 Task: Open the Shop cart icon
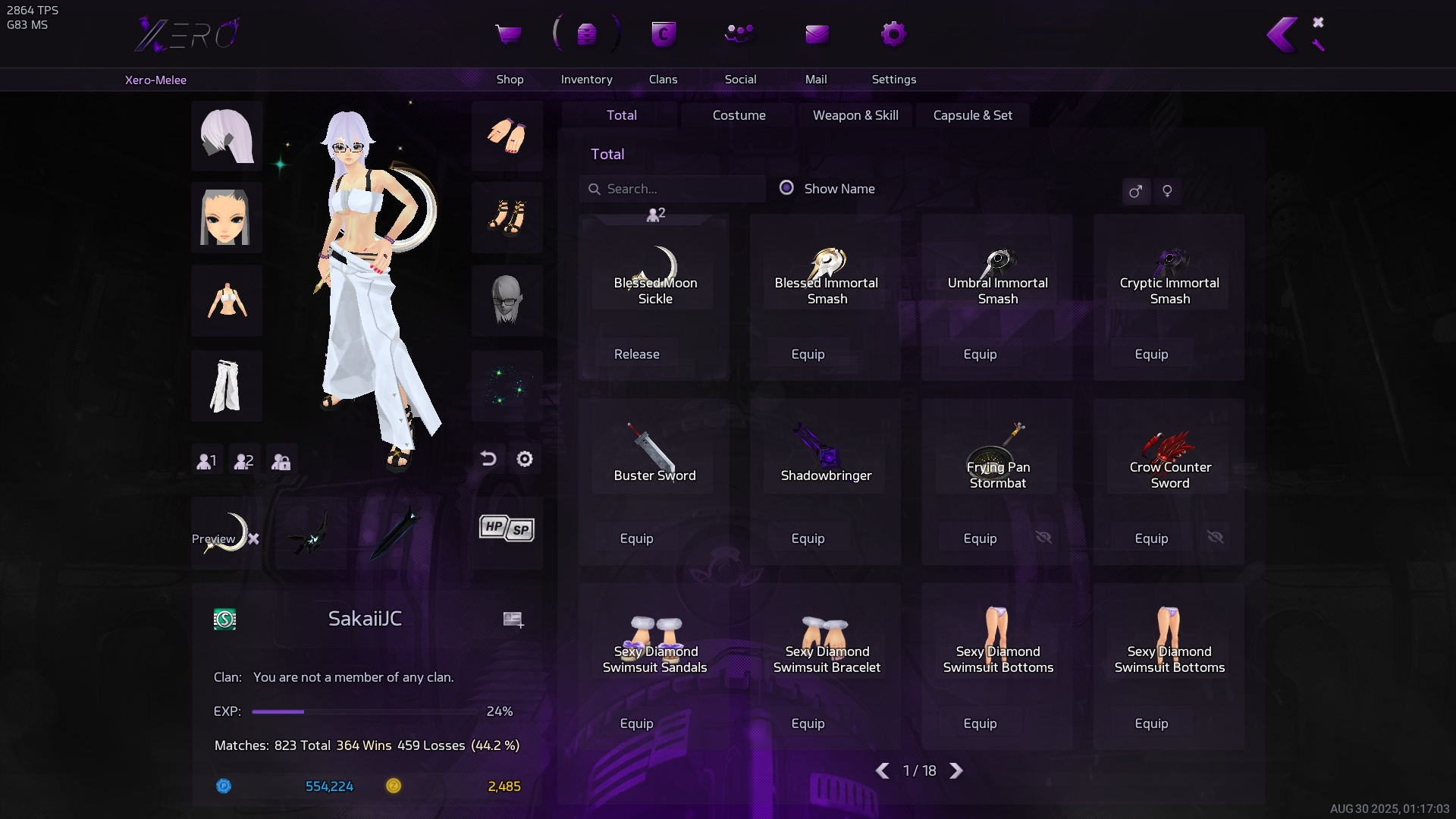click(508, 34)
